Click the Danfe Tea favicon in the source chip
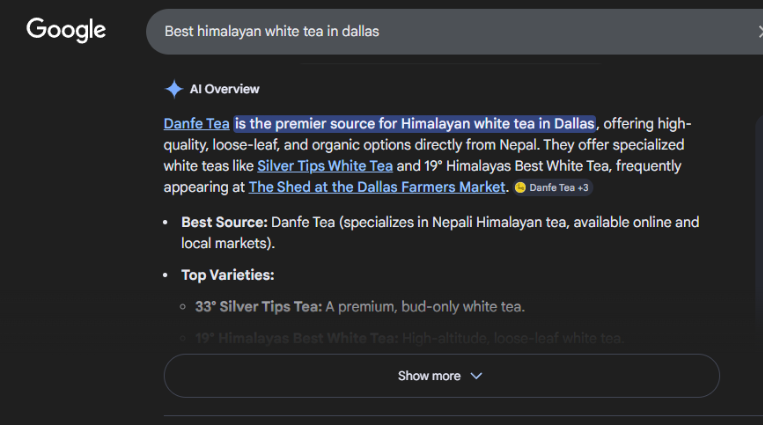763x425 pixels. tap(521, 188)
